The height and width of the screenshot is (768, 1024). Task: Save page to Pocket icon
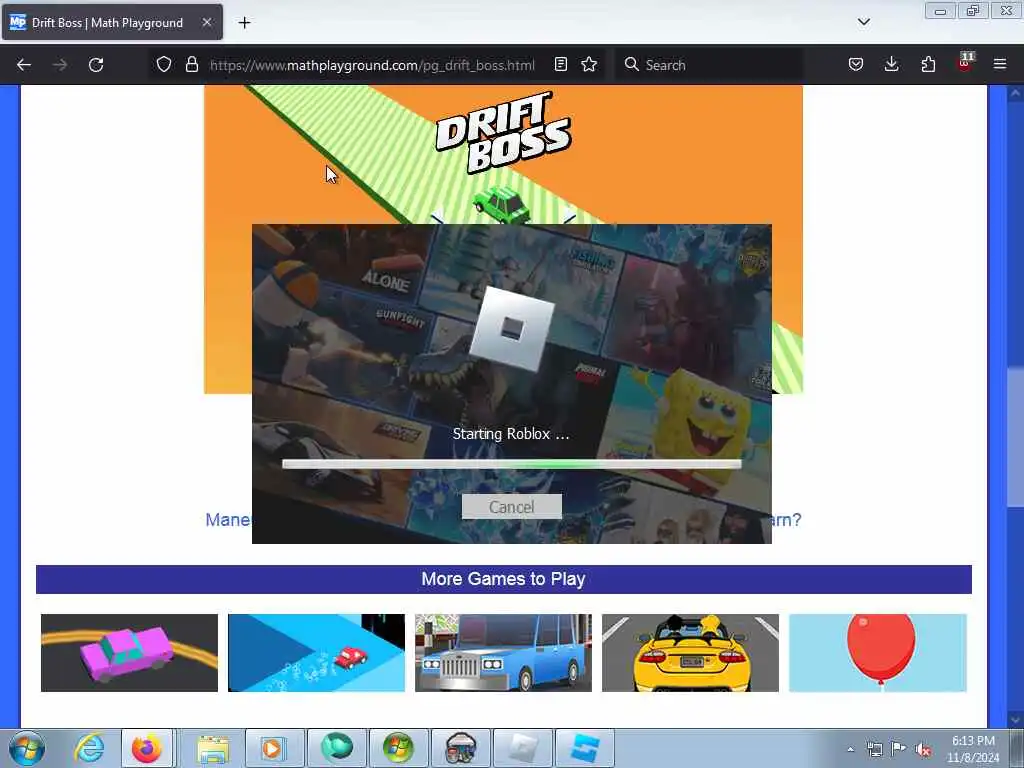(x=856, y=65)
